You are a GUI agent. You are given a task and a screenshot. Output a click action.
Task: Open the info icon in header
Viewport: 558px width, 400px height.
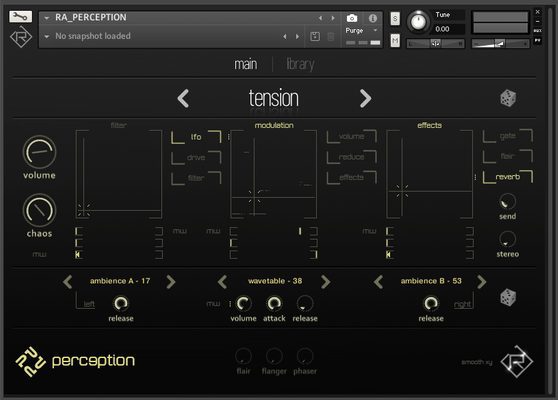[x=373, y=18]
